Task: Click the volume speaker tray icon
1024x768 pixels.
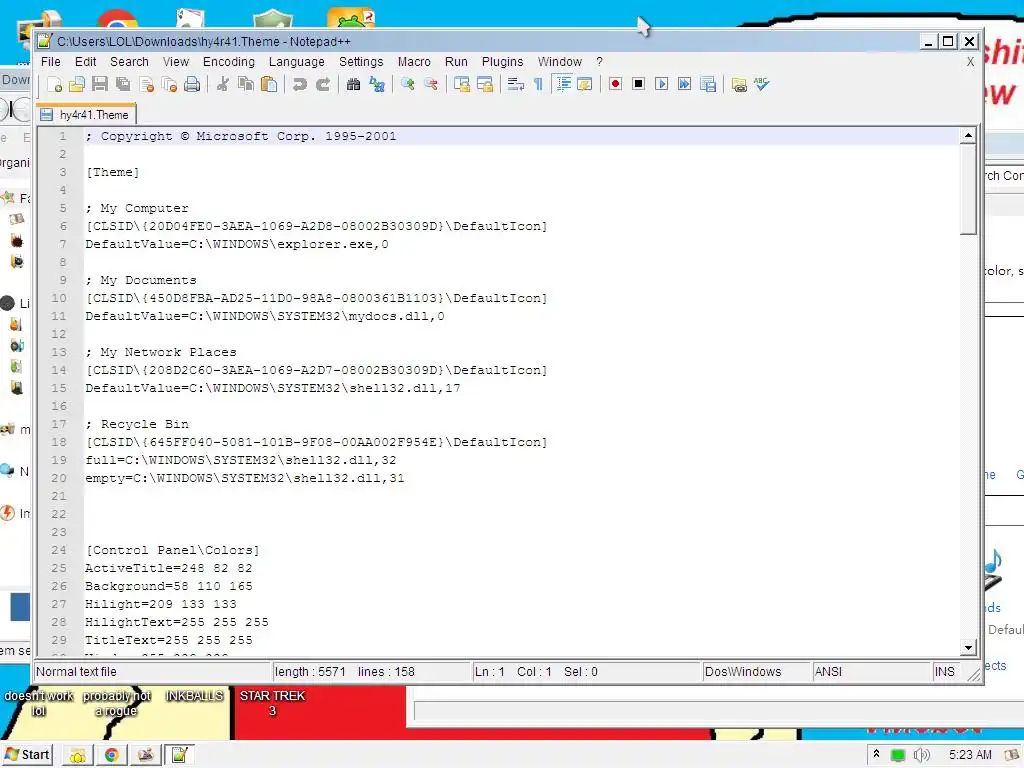Action: click(x=921, y=755)
